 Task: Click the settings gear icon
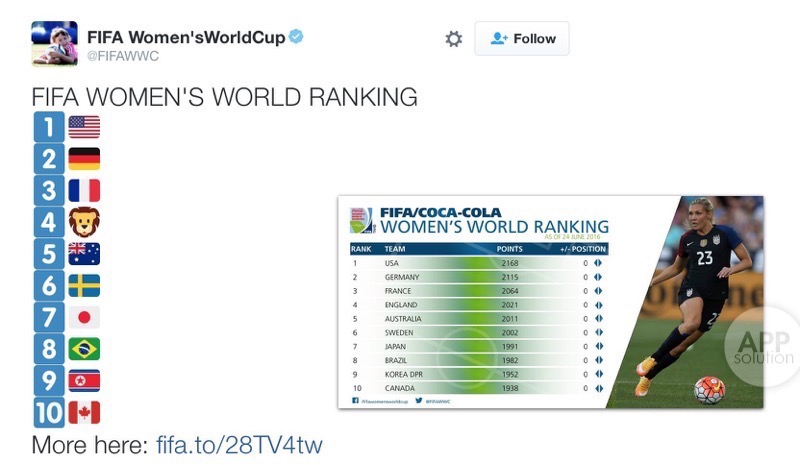(x=453, y=39)
